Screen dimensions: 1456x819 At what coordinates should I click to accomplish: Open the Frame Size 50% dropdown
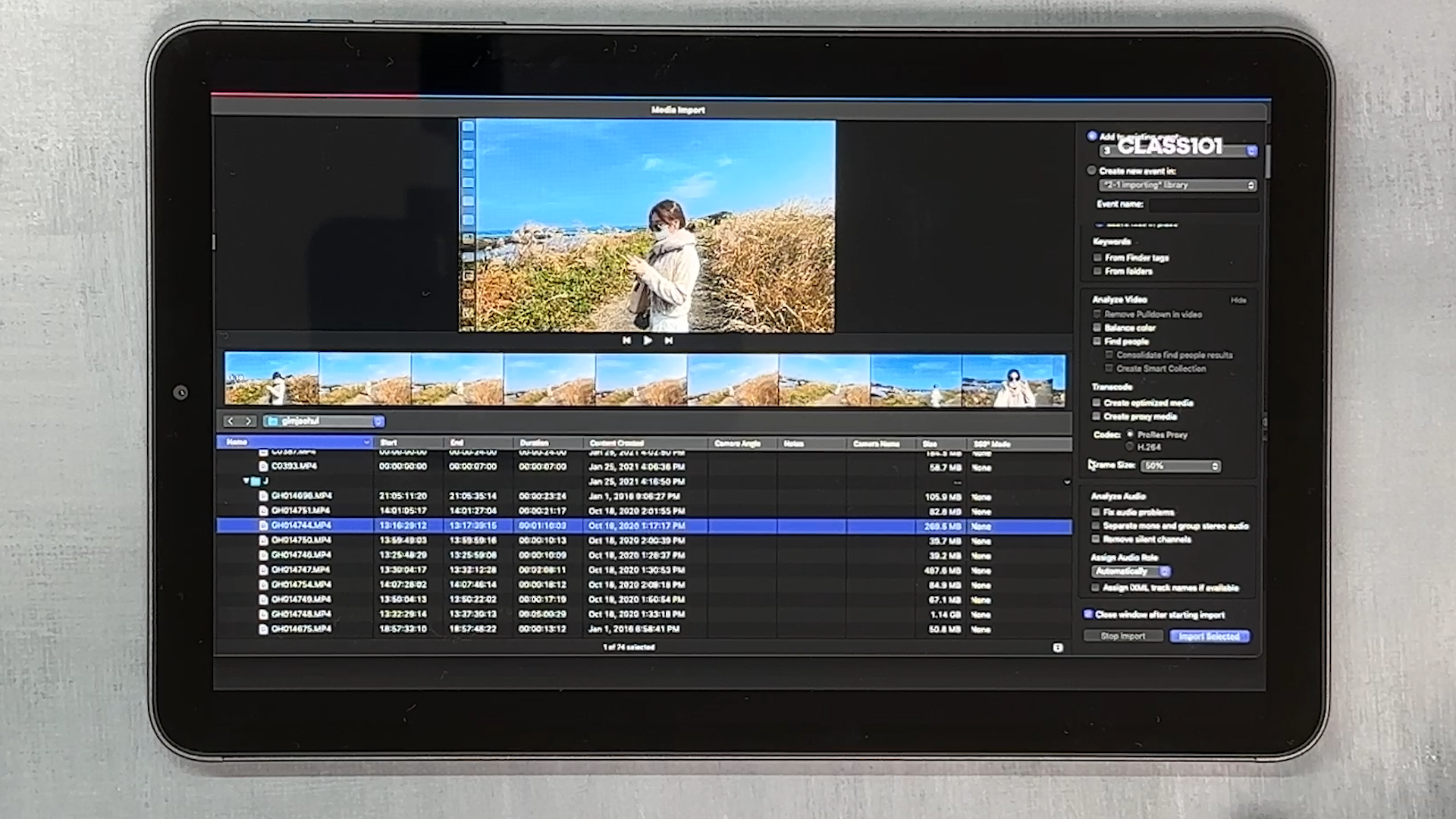[1180, 466]
